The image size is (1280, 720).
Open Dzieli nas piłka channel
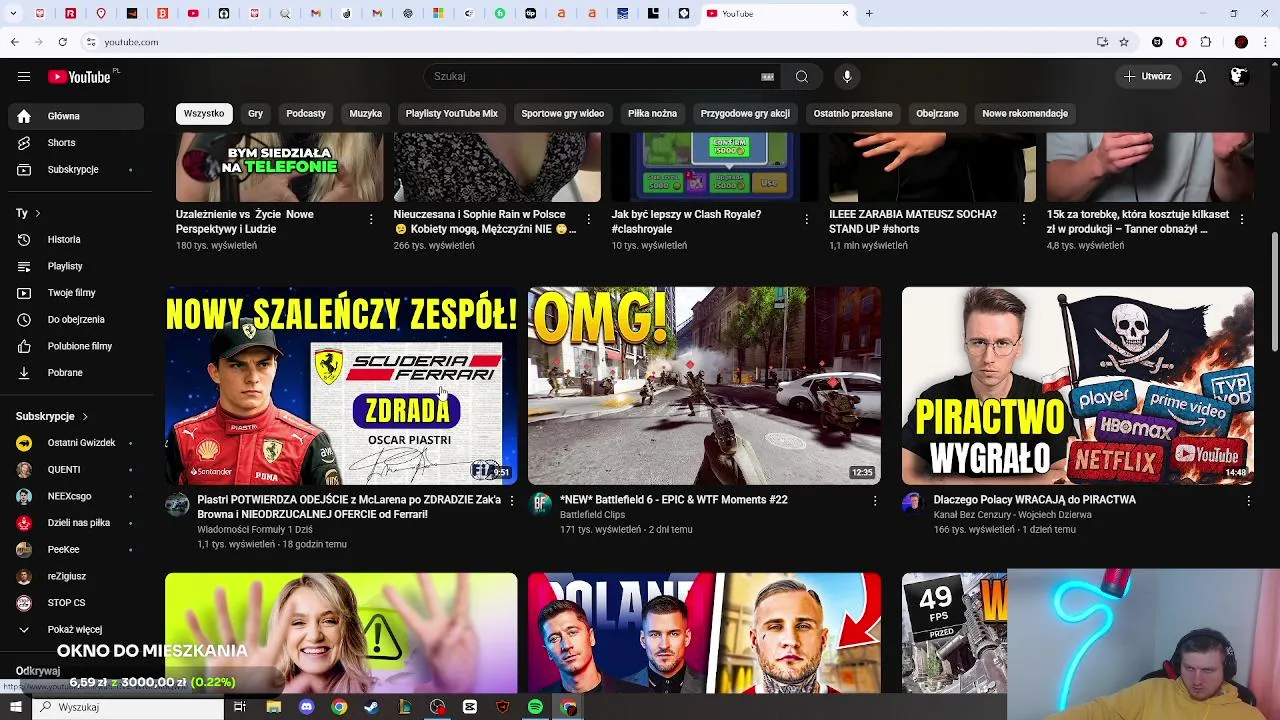pos(76,522)
